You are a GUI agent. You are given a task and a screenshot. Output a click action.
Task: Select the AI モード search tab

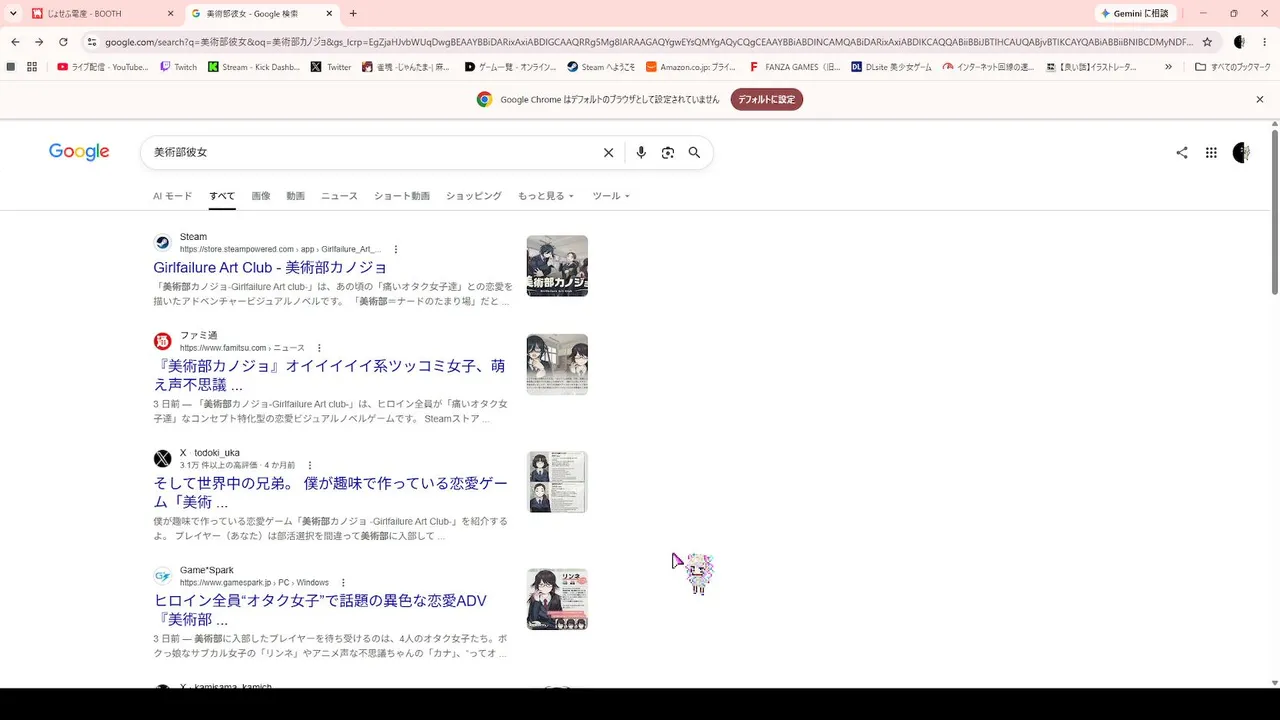tap(173, 196)
